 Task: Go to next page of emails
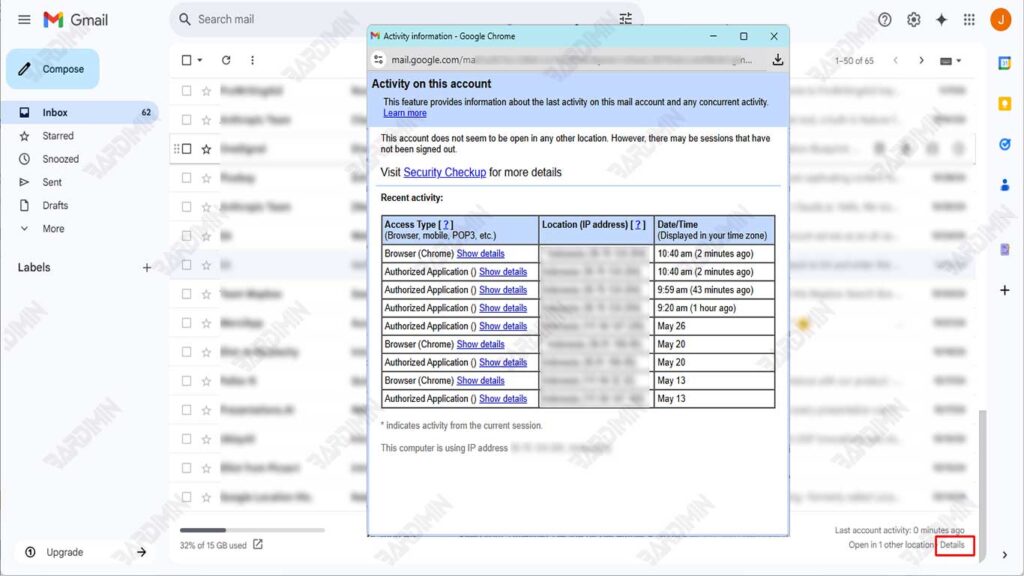pyautogui.click(x=921, y=60)
